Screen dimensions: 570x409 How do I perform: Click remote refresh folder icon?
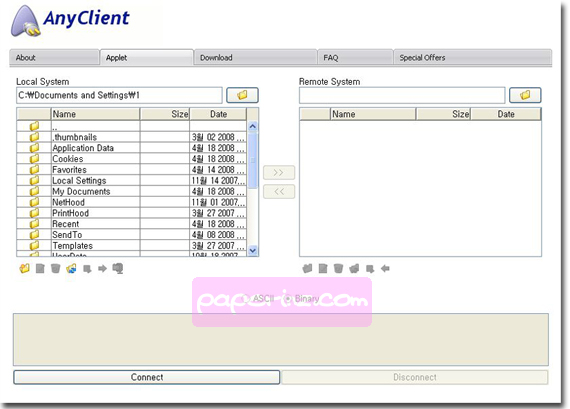354,269
